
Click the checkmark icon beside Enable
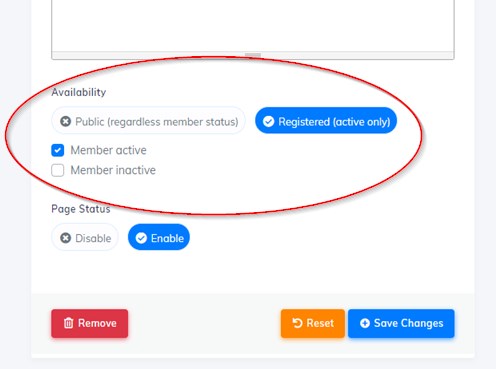pyautogui.click(x=141, y=238)
